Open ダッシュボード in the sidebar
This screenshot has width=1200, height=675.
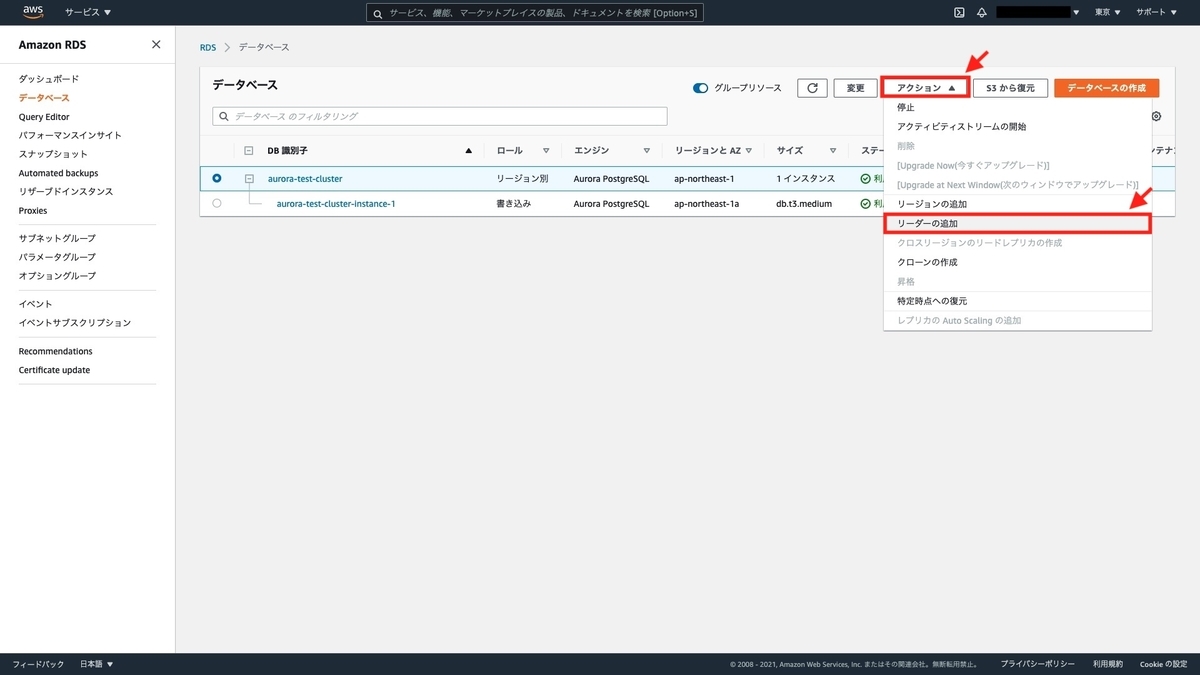coord(48,78)
